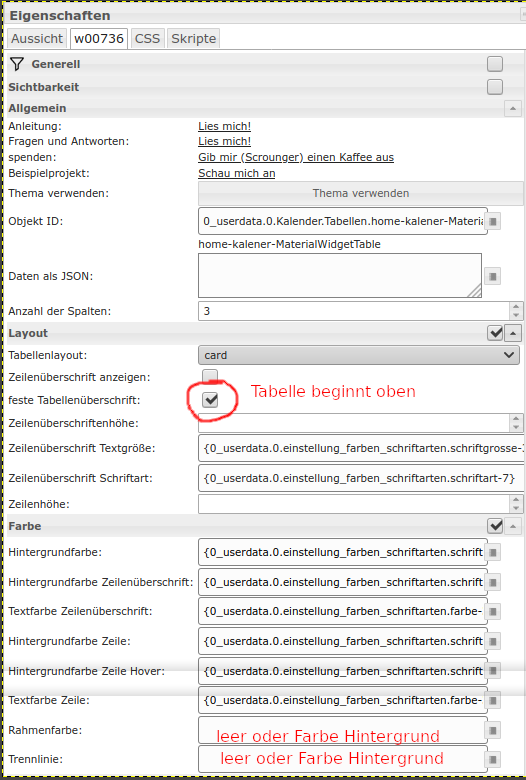Enable Zeilenüberschrift anzeigen checkbox
The width and height of the screenshot is (526, 780).
(x=210, y=376)
